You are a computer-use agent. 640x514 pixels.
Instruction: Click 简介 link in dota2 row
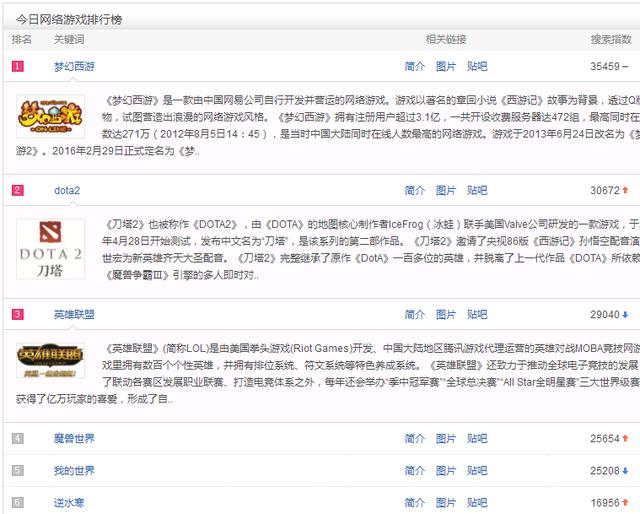click(415, 190)
